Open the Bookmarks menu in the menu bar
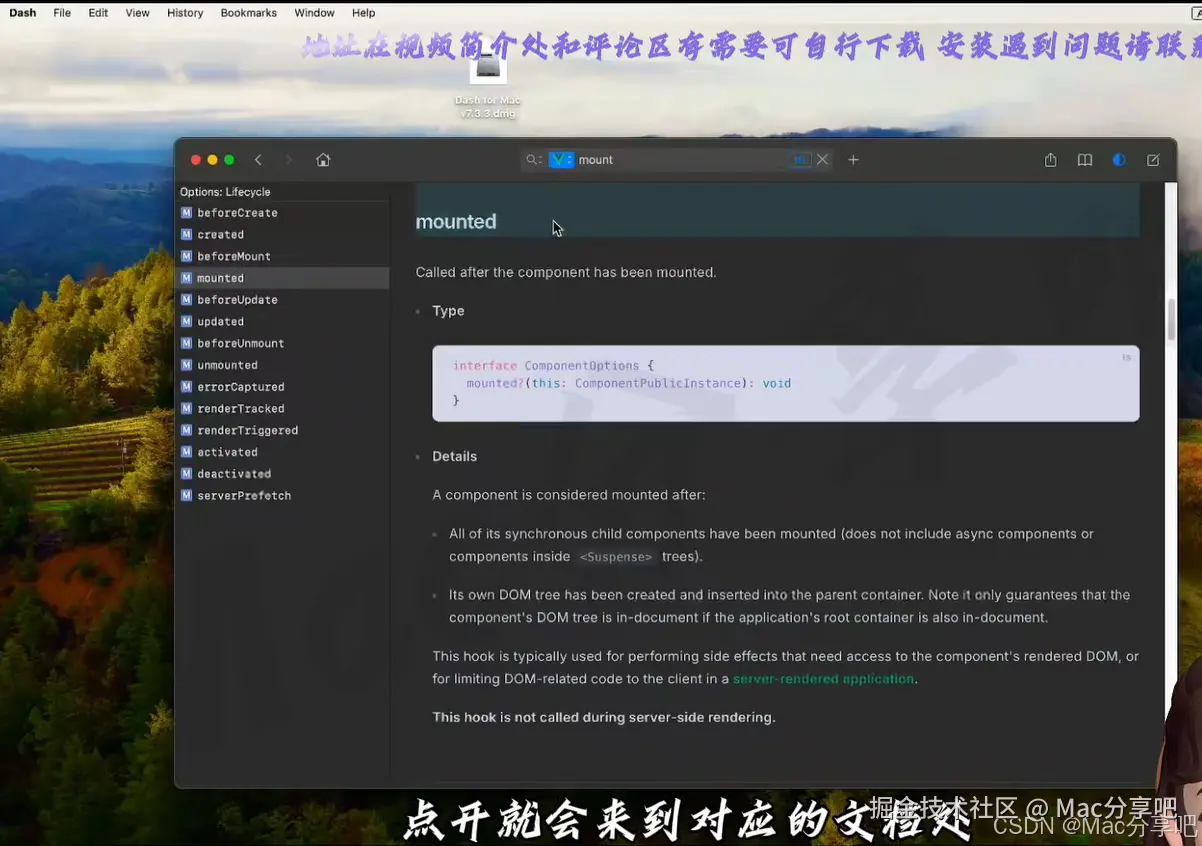The height and width of the screenshot is (846, 1202). pyautogui.click(x=248, y=13)
